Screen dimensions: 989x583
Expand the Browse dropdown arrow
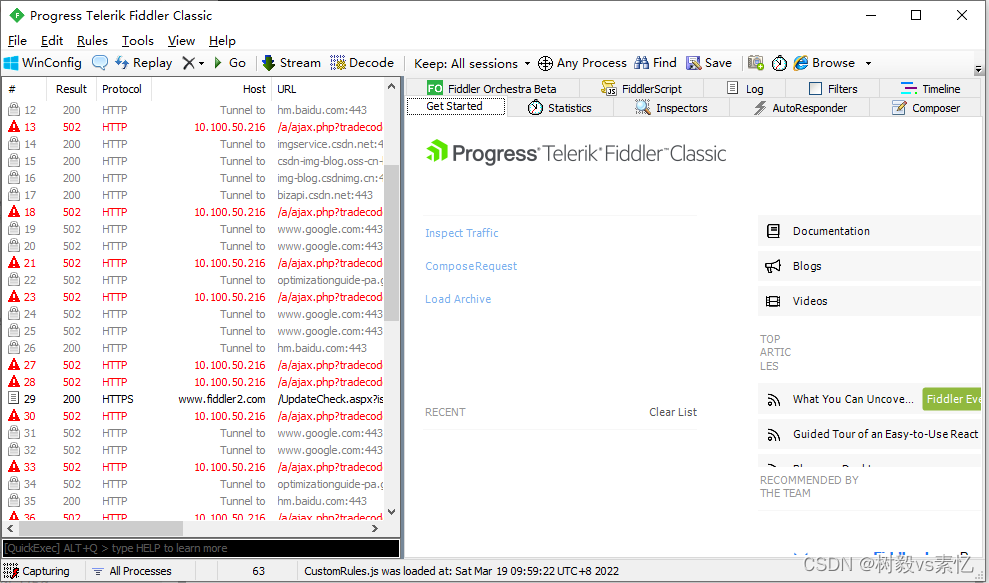tap(869, 64)
